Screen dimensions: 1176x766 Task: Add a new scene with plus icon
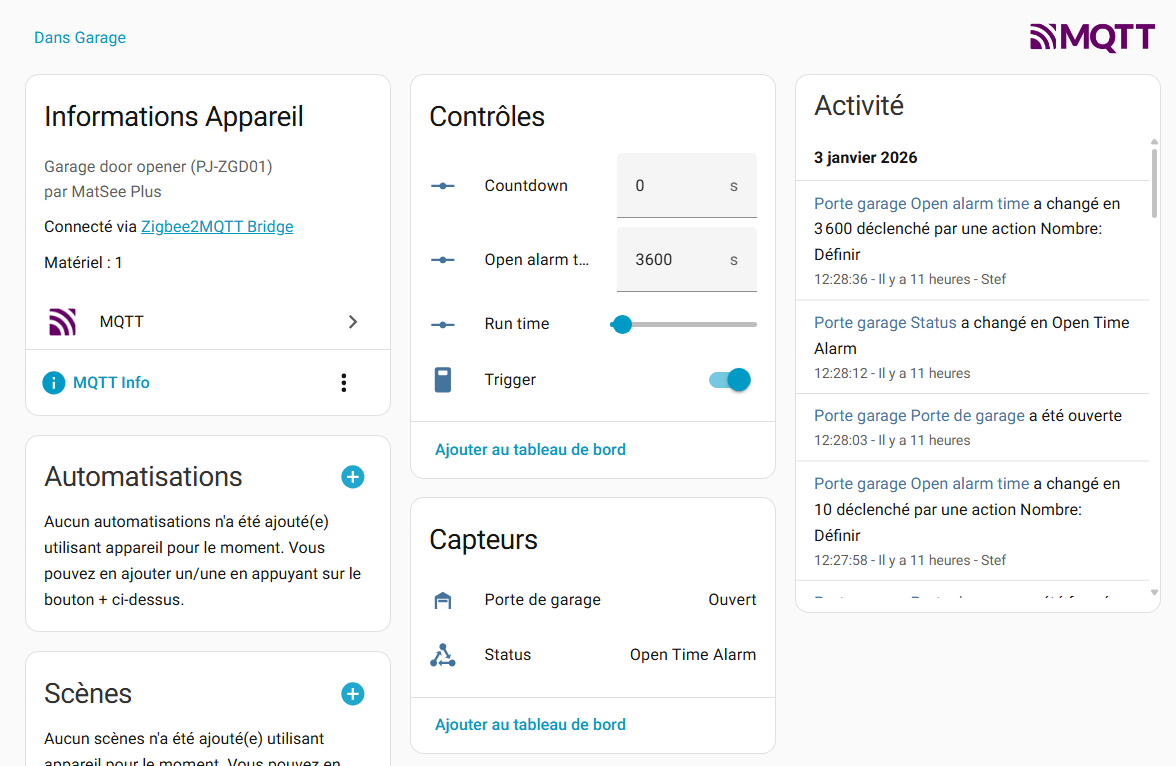(352, 694)
